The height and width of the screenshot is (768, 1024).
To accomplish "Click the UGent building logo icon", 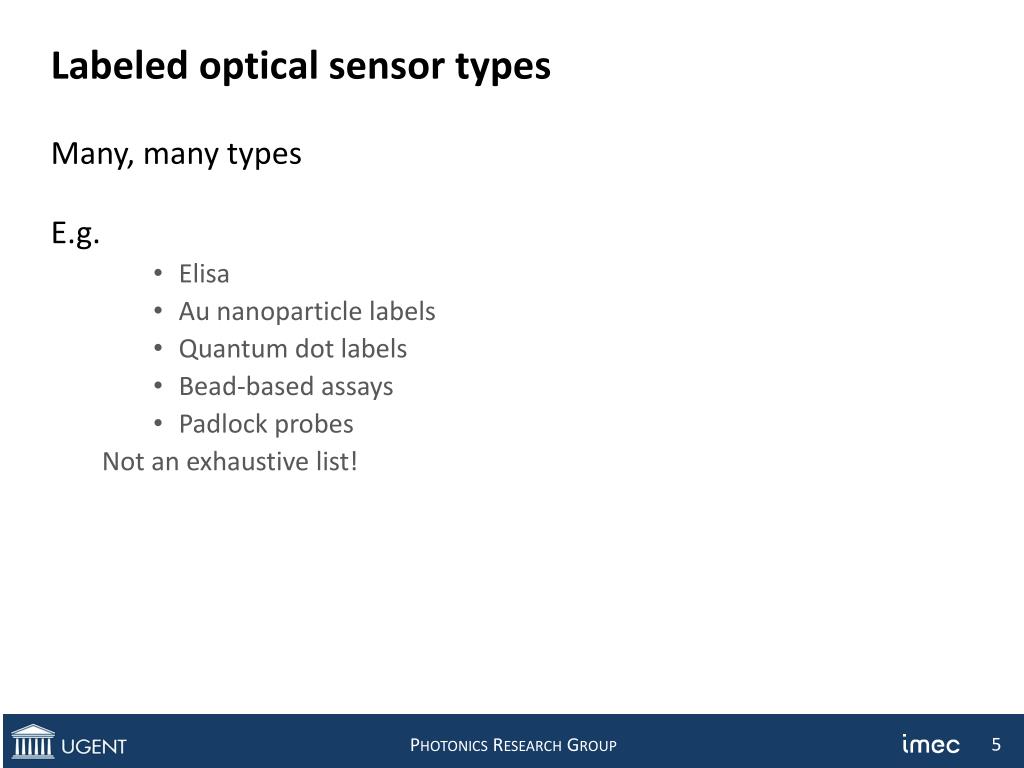I will [x=33, y=741].
